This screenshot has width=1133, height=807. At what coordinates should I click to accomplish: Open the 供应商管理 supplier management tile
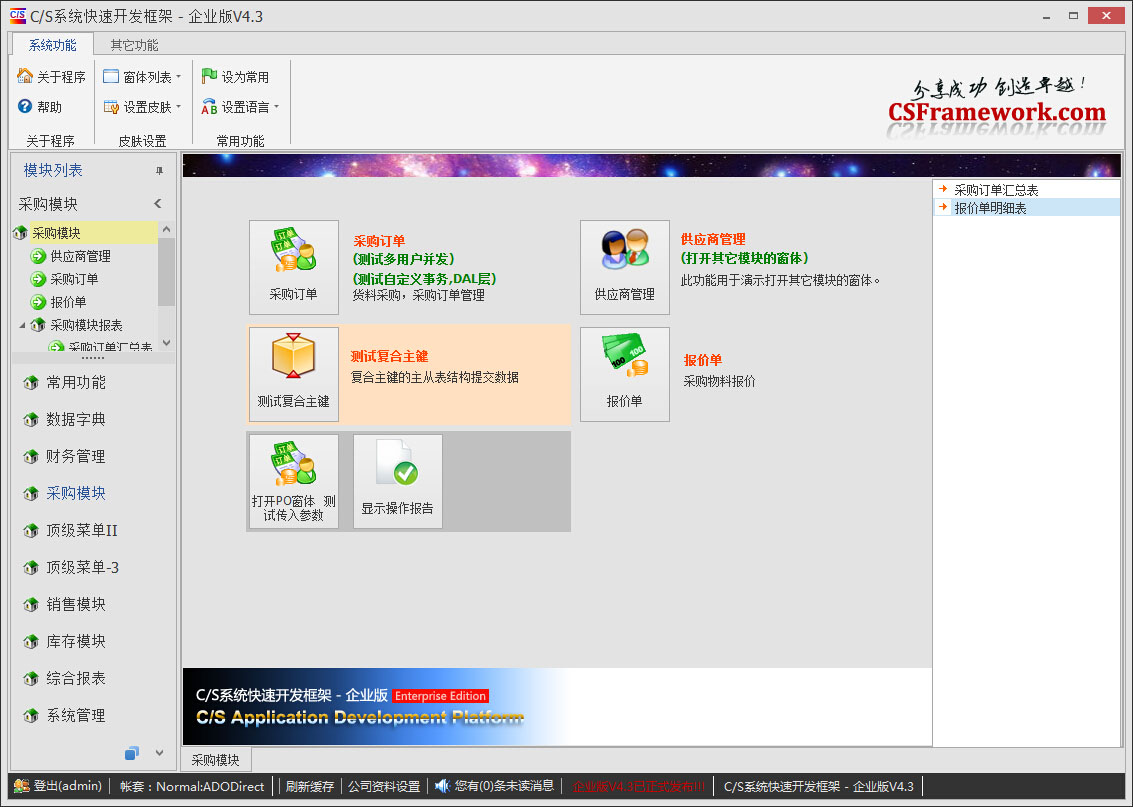[624, 266]
